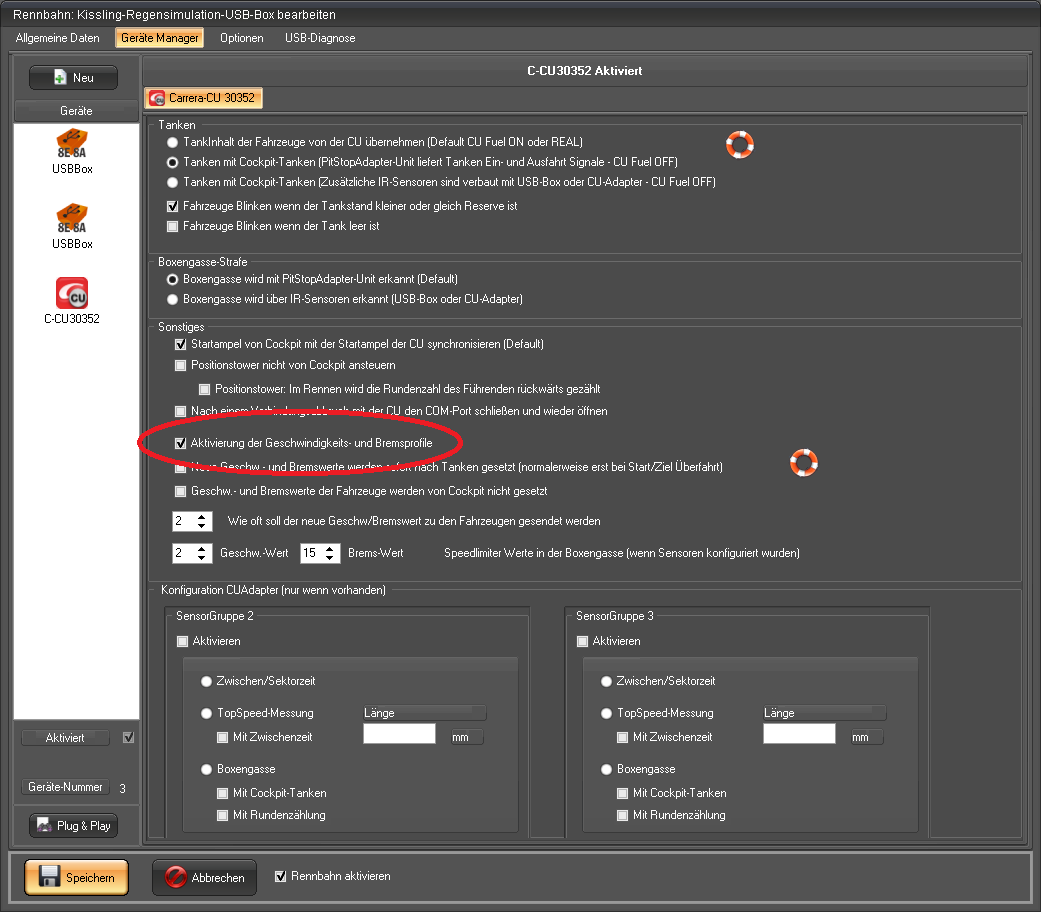Open the Länge dropdown in SensorGruppe 2
The width and height of the screenshot is (1041, 912).
tap(424, 713)
